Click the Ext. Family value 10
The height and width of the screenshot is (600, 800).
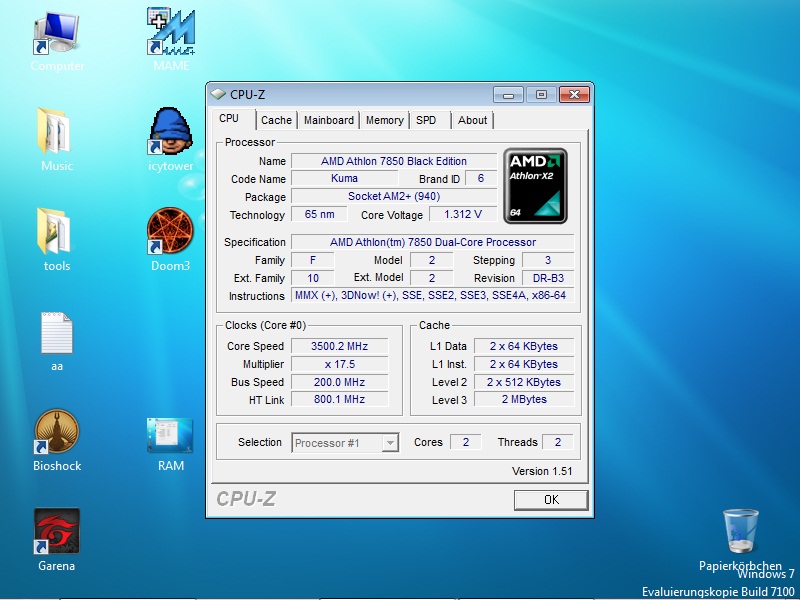[x=313, y=278]
